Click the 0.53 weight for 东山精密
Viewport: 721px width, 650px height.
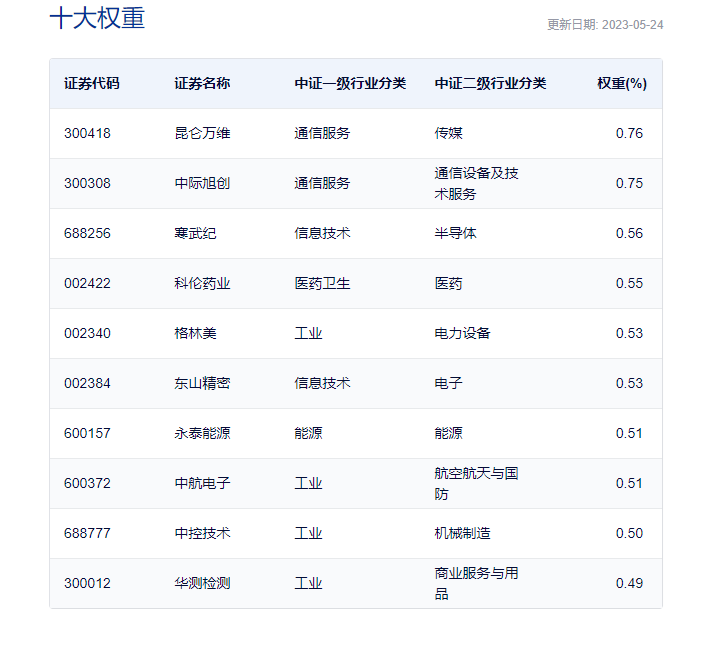coord(629,384)
